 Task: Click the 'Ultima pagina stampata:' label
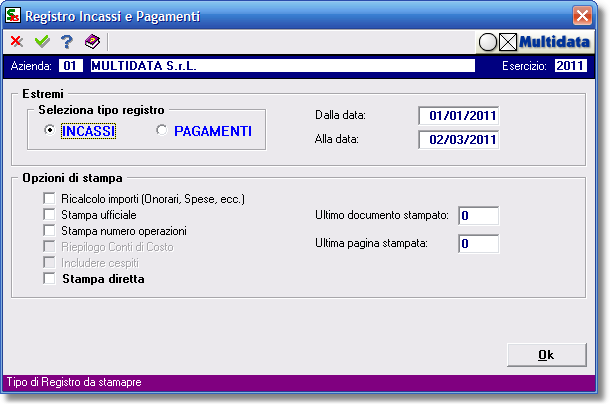[371, 243]
